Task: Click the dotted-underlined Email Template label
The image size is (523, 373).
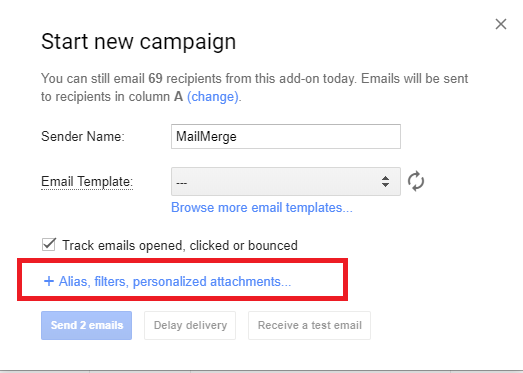Action: (x=87, y=182)
